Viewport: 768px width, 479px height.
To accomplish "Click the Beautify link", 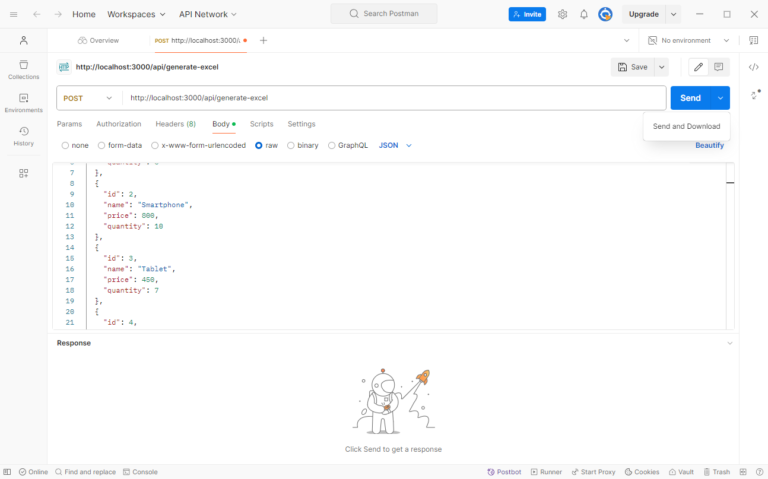I will tap(709, 145).
